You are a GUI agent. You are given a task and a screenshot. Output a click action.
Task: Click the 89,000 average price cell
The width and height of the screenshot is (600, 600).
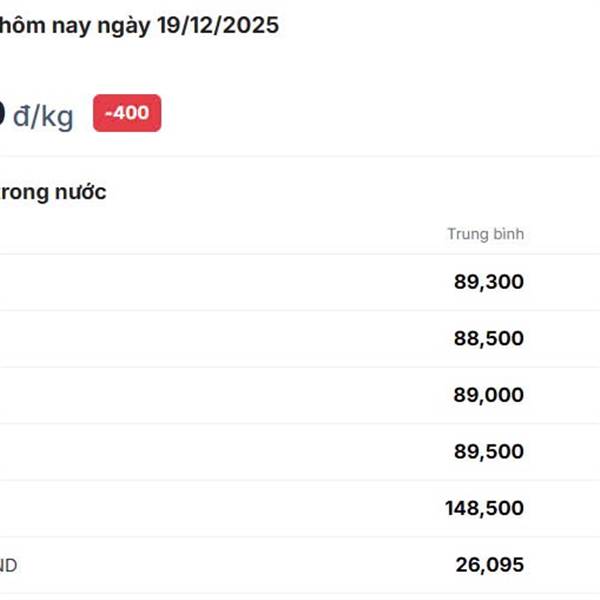(x=488, y=395)
